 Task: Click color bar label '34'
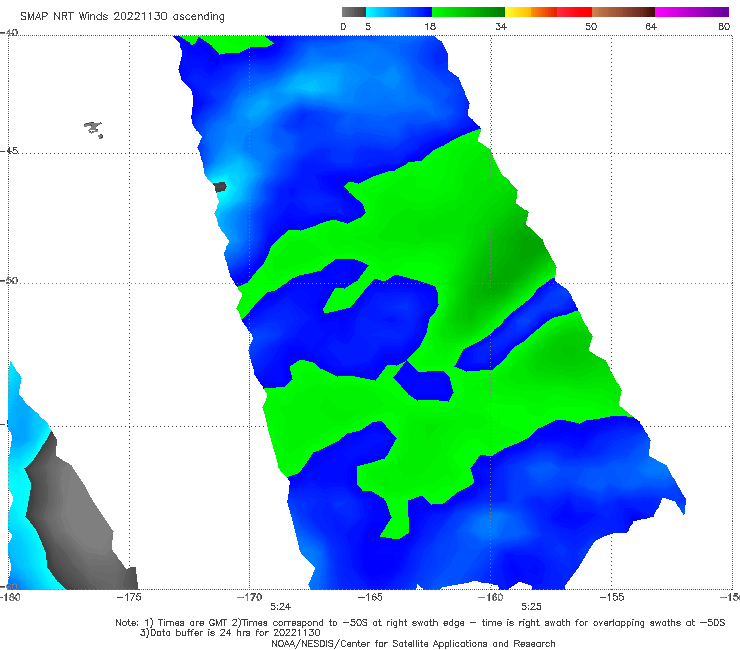click(501, 26)
